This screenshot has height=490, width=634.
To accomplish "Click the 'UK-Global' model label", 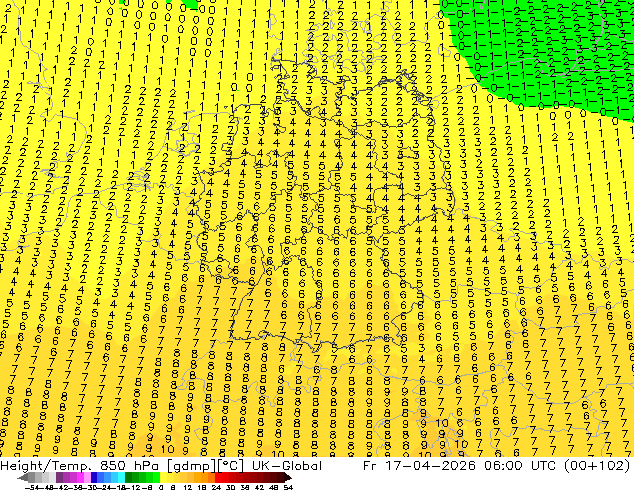I will coord(287,466).
